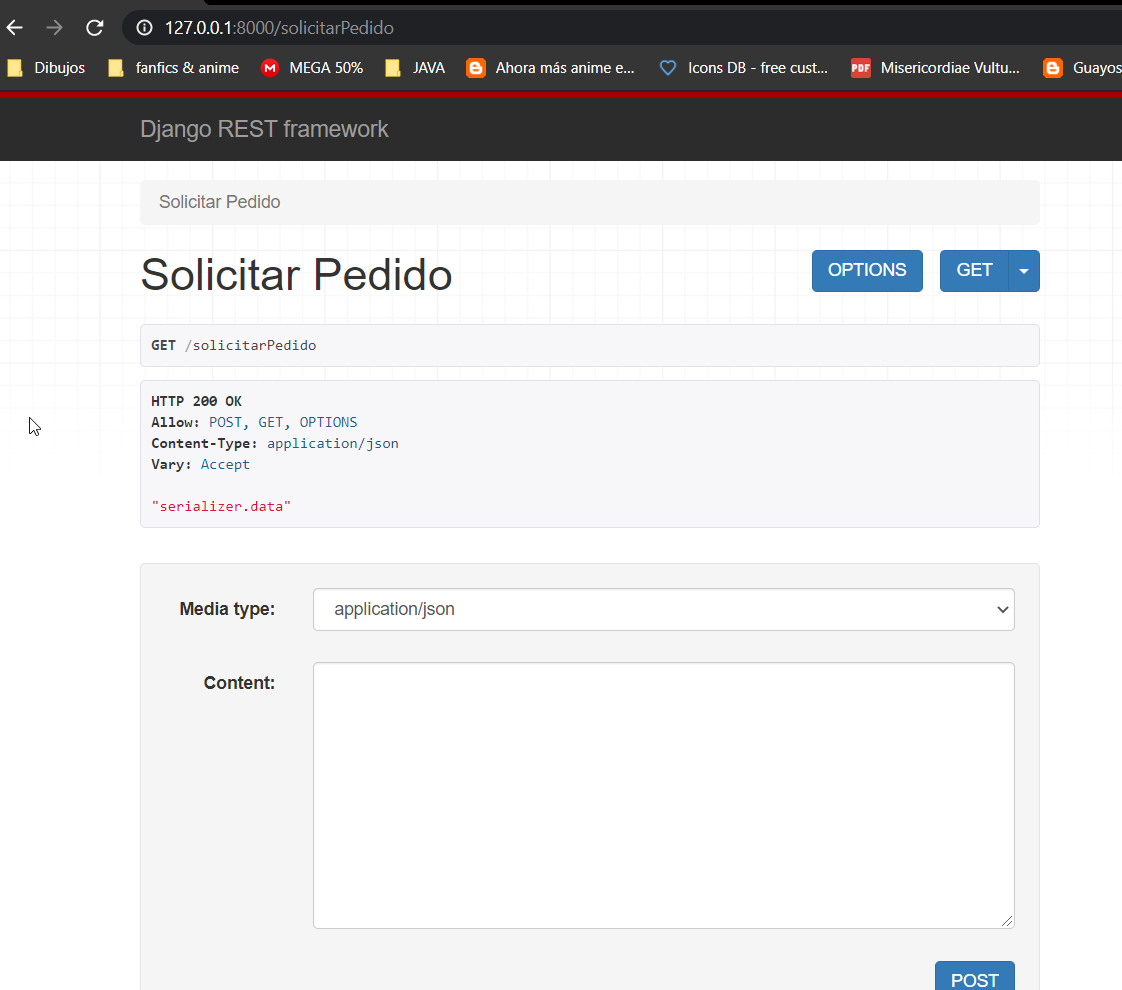This screenshot has height=990, width=1122.
Task: Click the Icons DB heart icon
Action: [667, 67]
